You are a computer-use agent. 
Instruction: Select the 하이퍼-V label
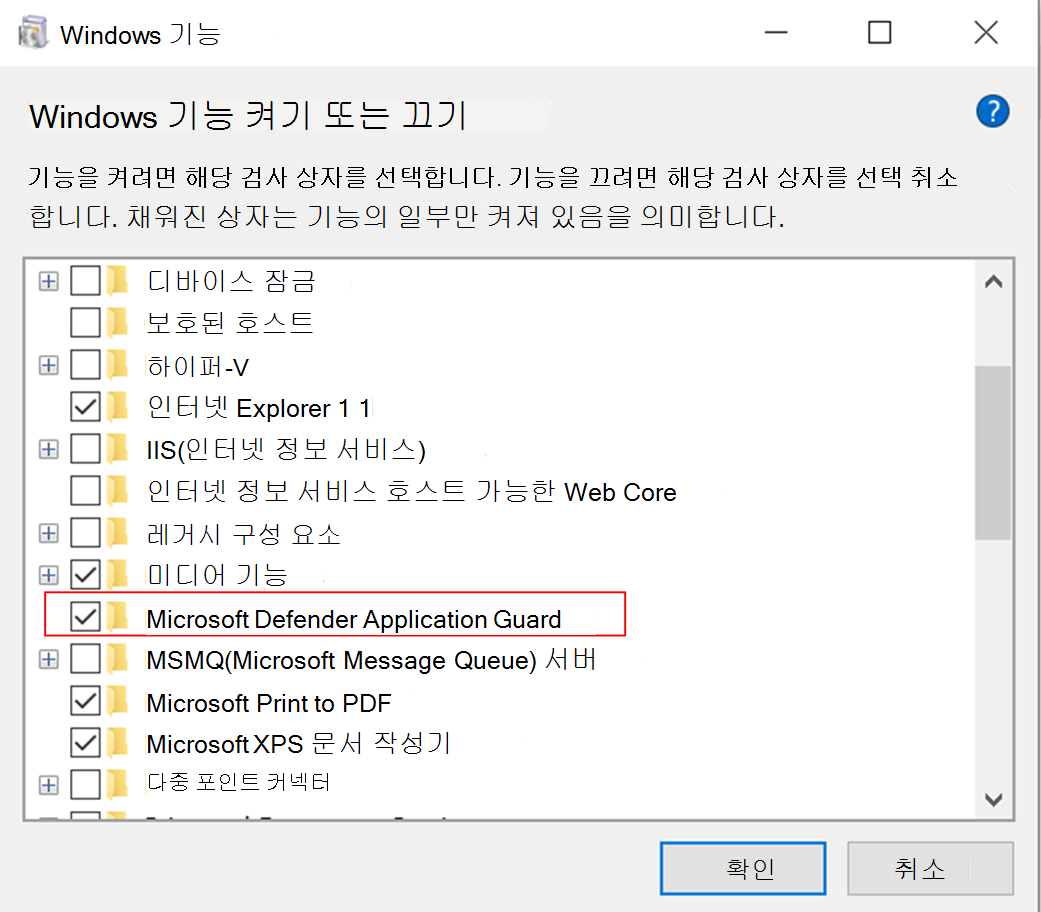198,366
